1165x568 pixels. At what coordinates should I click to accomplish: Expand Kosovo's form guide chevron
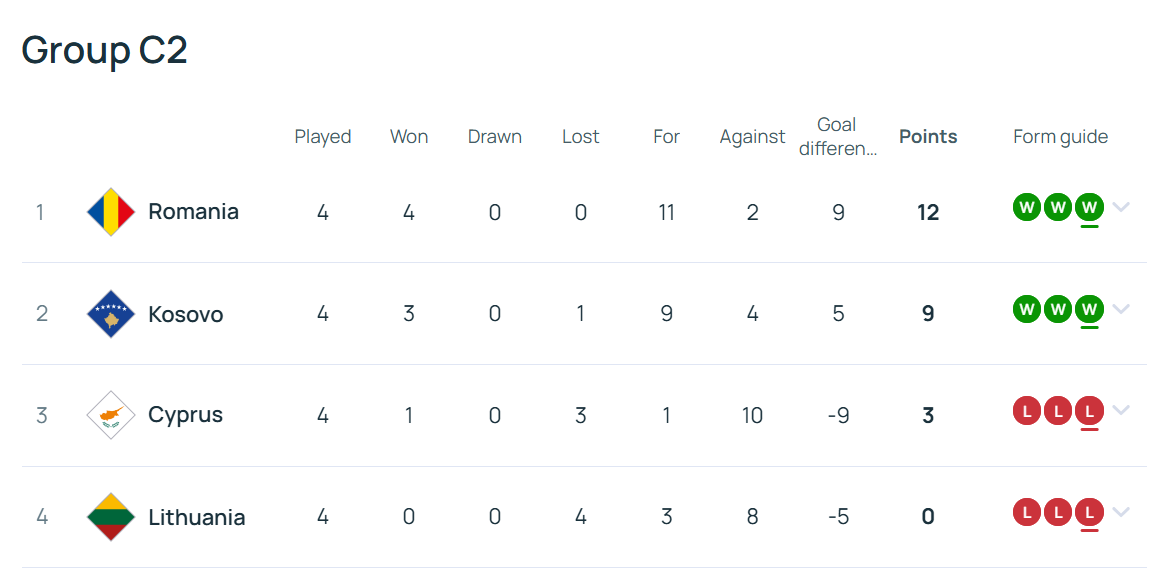tap(1121, 309)
